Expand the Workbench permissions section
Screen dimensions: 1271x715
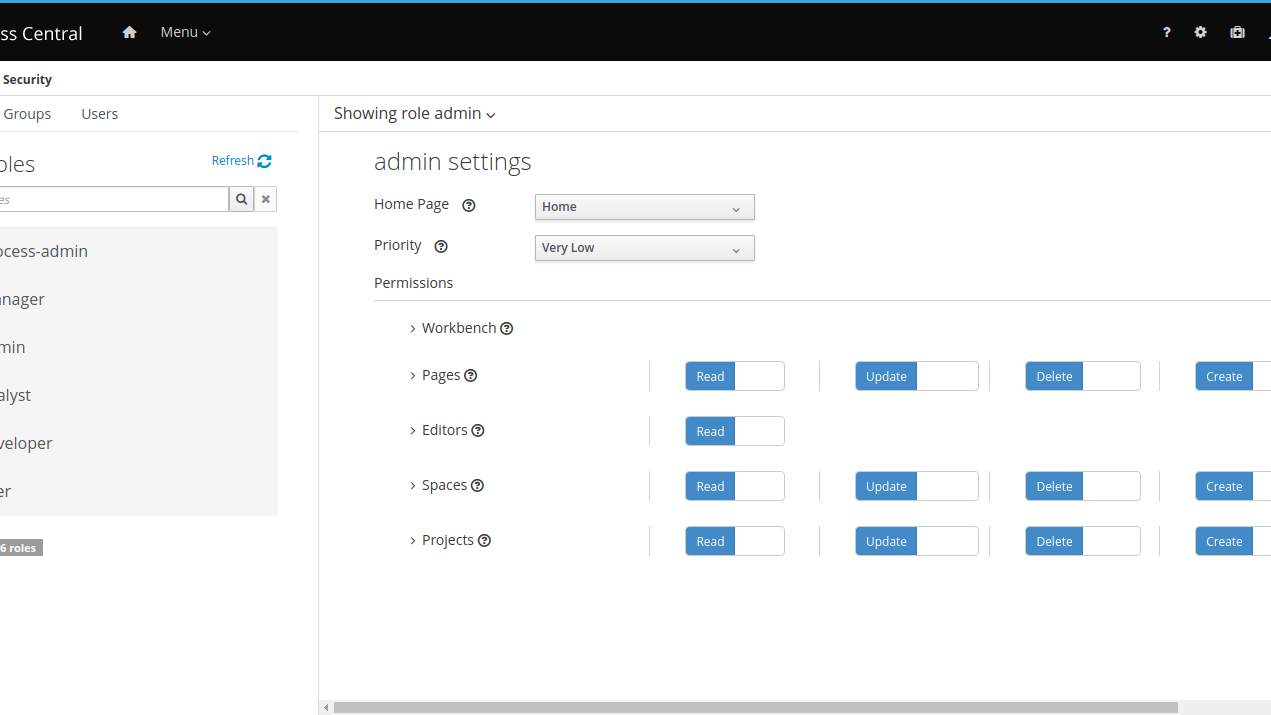click(x=413, y=328)
